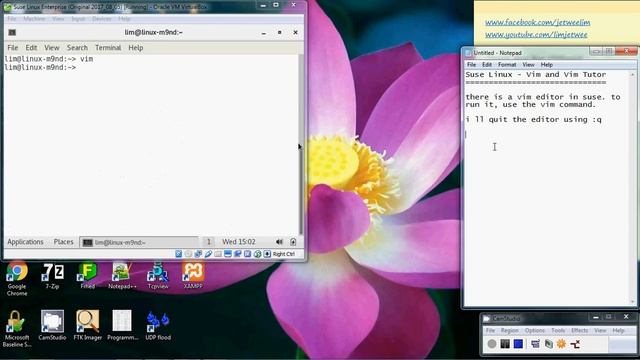
Task: Click the VirtualBox hard disk status icon
Action: pyautogui.click(x=178, y=254)
